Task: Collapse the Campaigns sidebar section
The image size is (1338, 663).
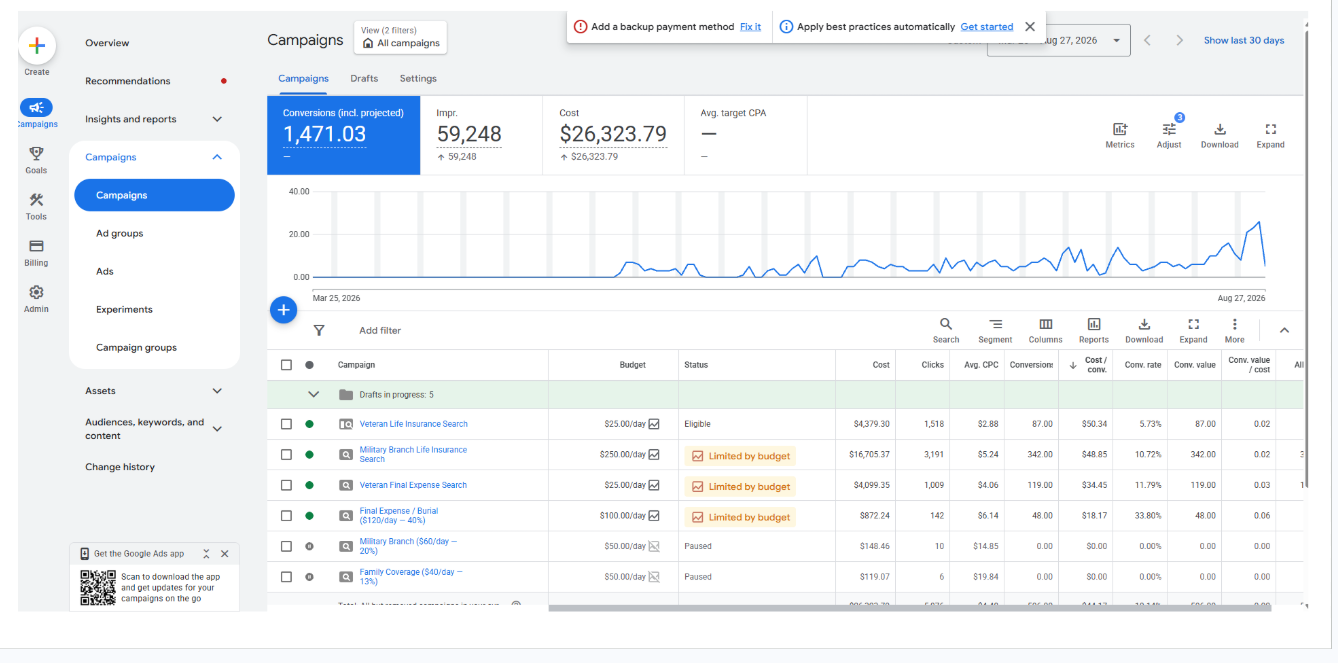Action: [217, 157]
